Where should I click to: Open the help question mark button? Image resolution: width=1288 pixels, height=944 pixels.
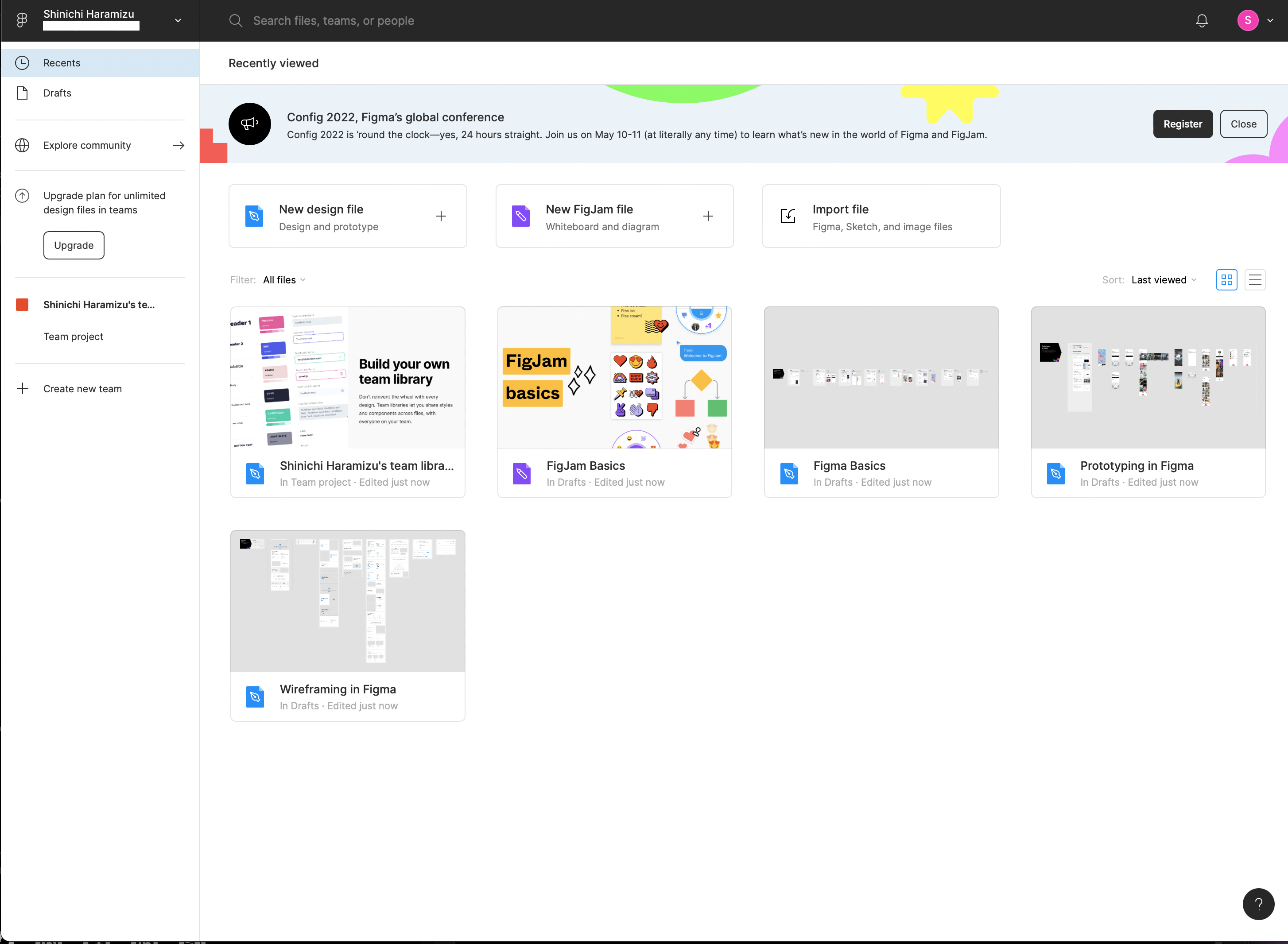coord(1258,904)
